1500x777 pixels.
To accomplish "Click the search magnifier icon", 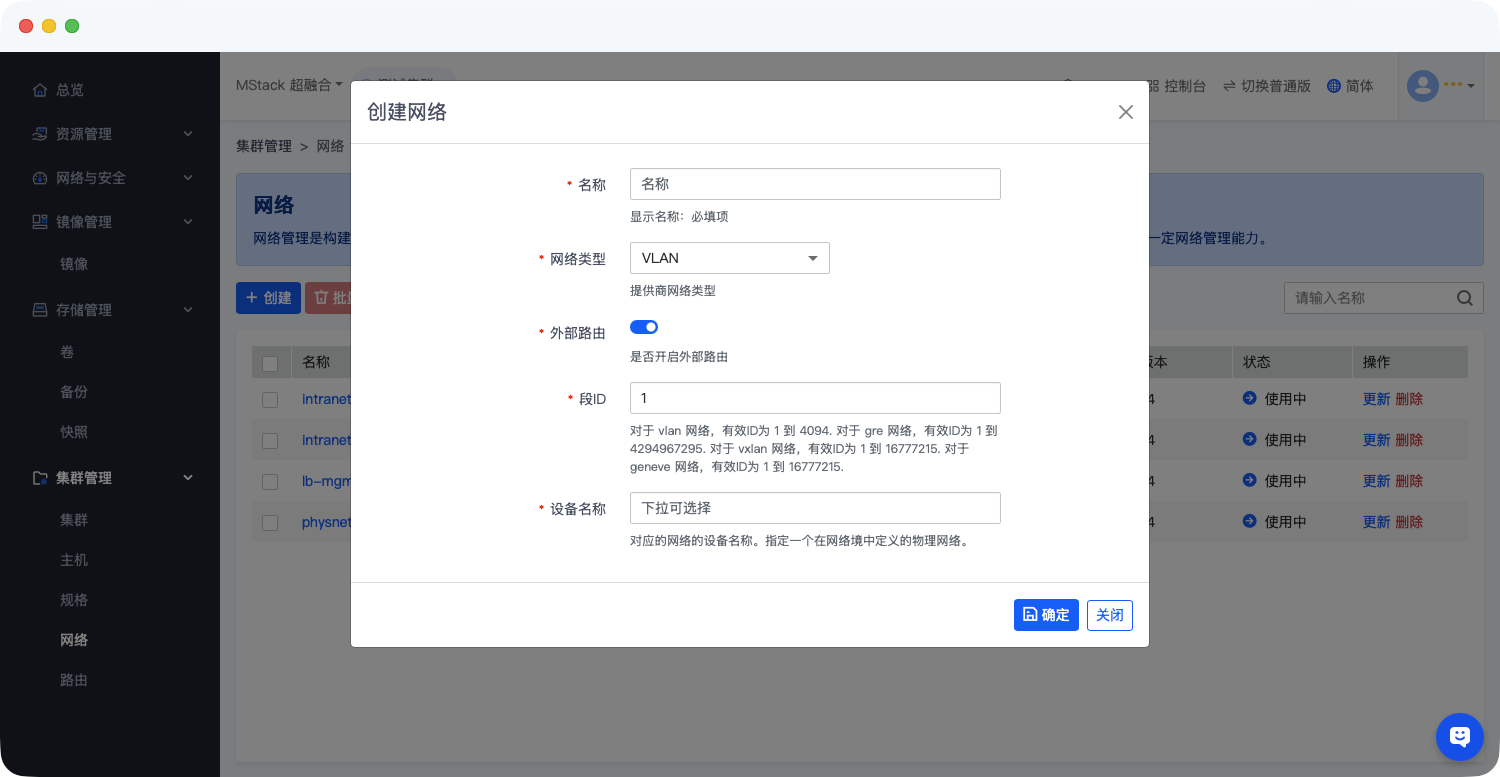I will (1465, 298).
